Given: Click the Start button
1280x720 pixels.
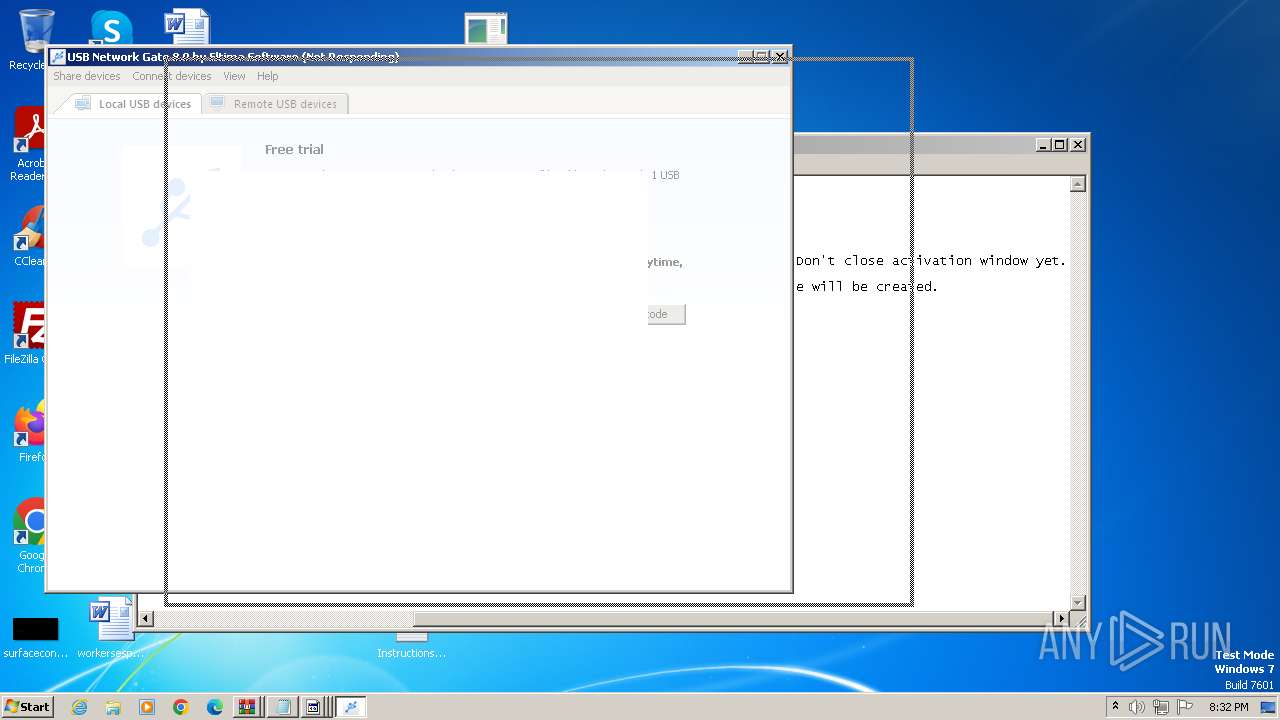Looking at the screenshot, I should point(28,707).
